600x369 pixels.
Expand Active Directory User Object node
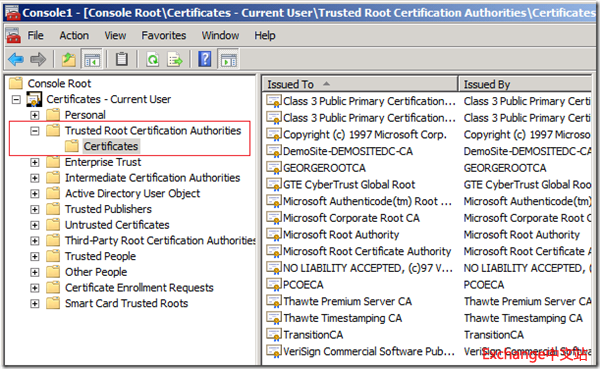pos(35,194)
